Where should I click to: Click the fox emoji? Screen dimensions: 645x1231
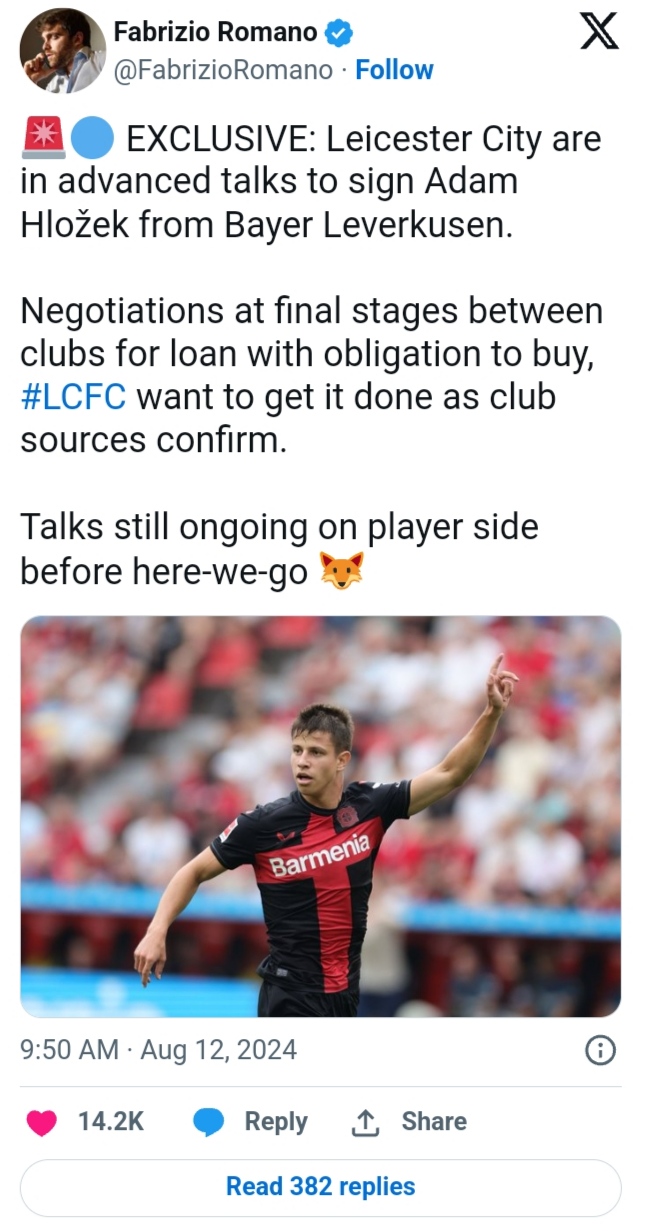click(341, 571)
